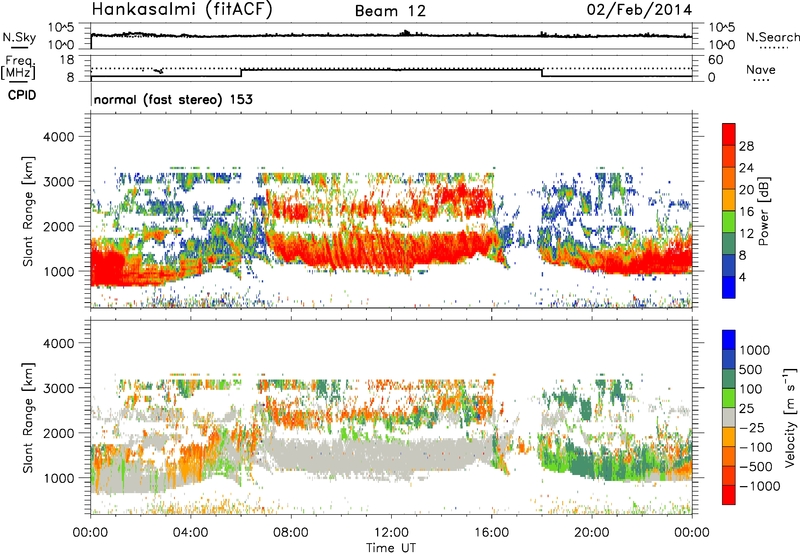Click the "Slant Range [km]" label of power panel
800x554 pixels.
(28, 211)
